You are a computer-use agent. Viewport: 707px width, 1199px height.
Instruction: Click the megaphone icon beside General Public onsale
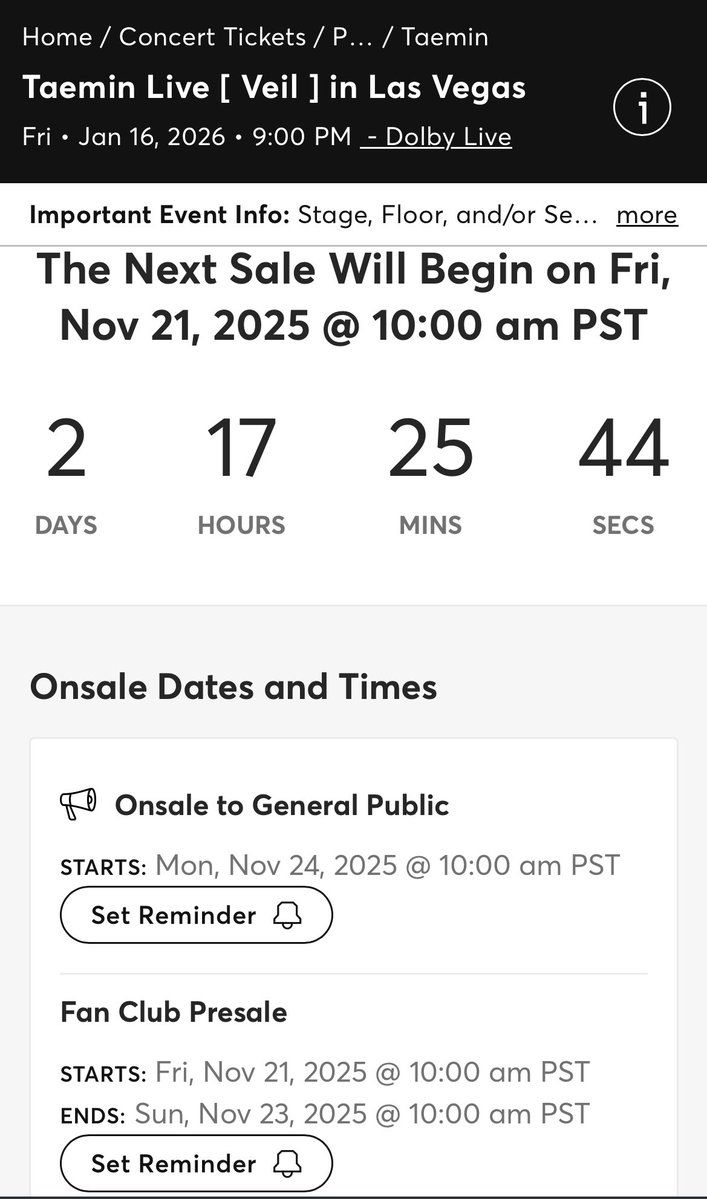pos(78,804)
